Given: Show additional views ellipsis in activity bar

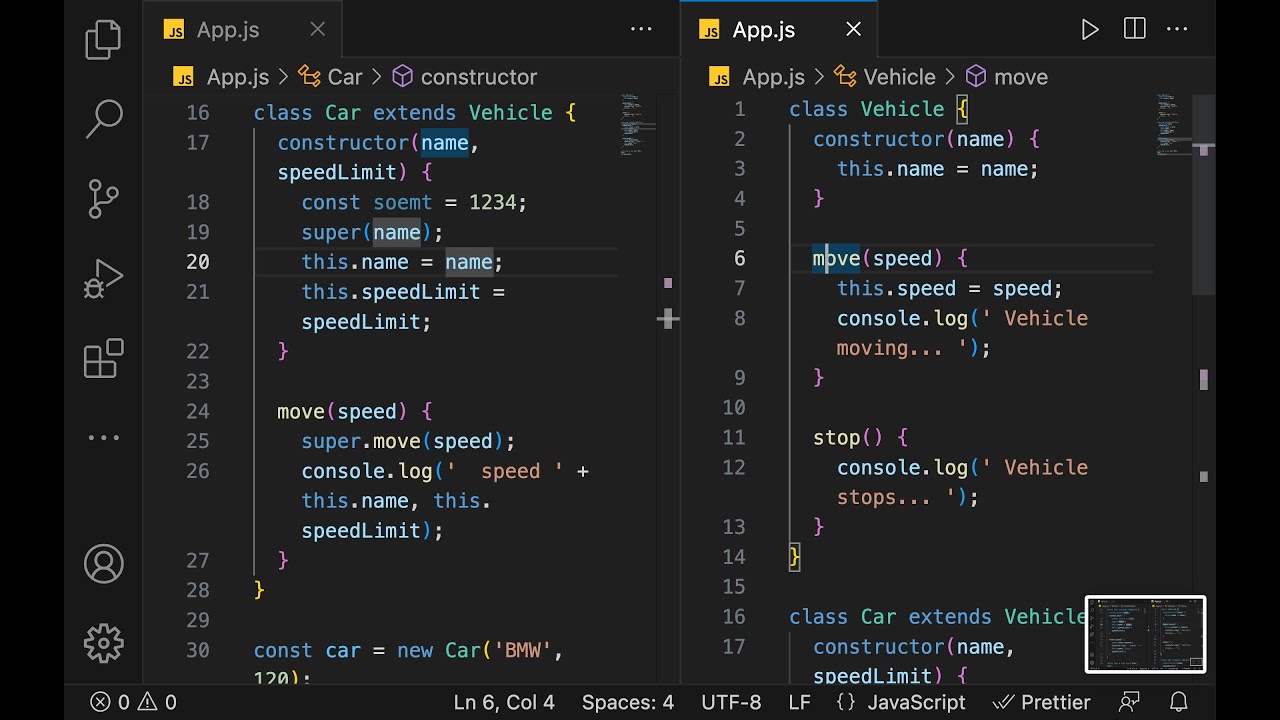Looking at the screenshot, I should pos(103,438).
